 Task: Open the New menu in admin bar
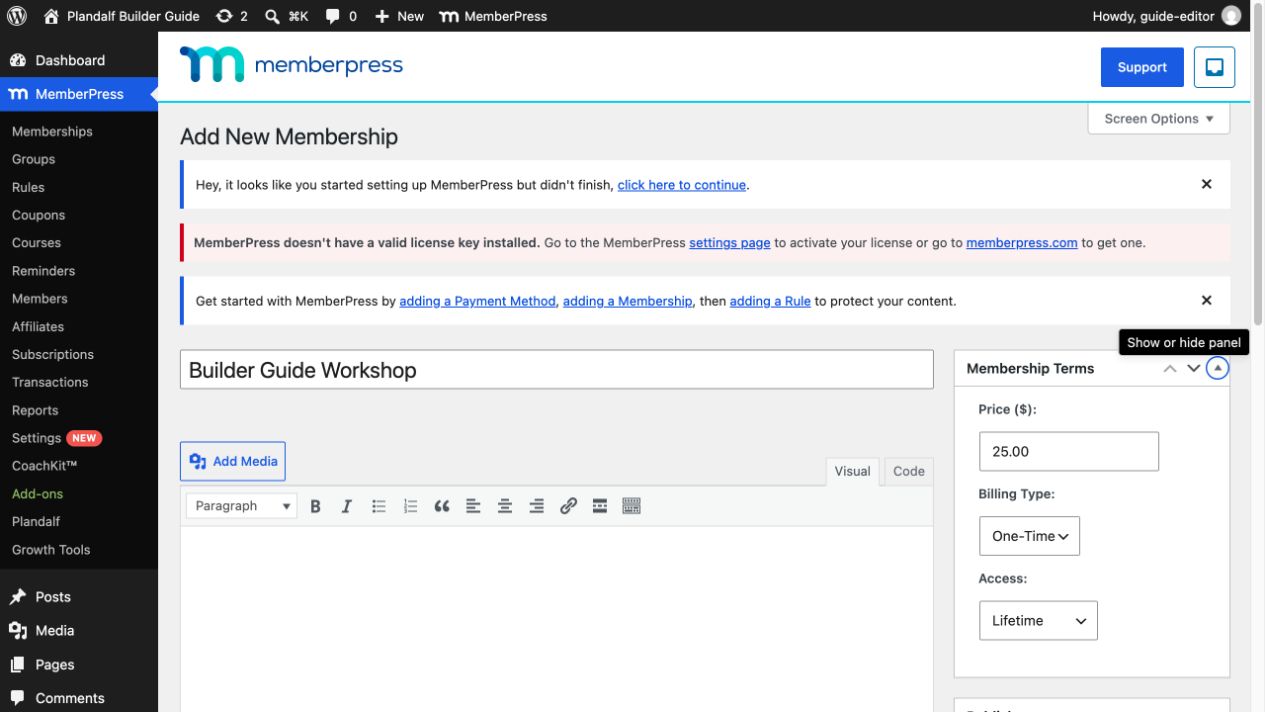pos(399,16)
